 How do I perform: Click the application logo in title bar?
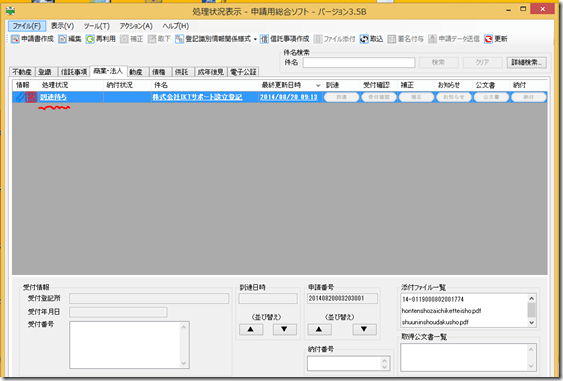point(10,11)
